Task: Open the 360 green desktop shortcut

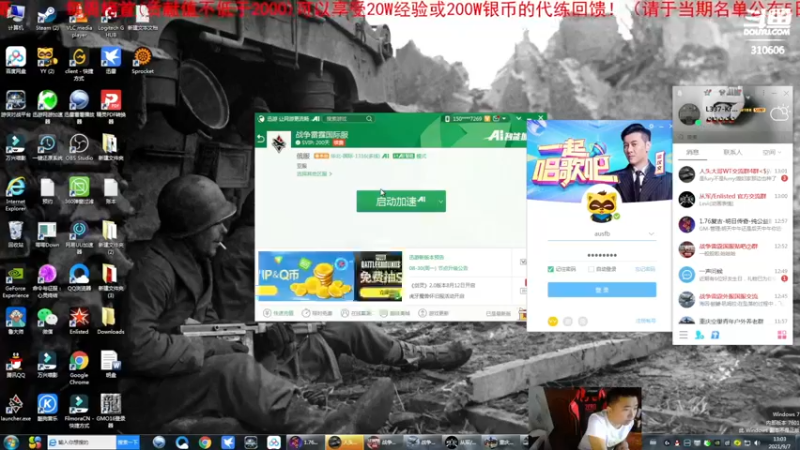Action: pyautogui.click(x=79, y=191)
